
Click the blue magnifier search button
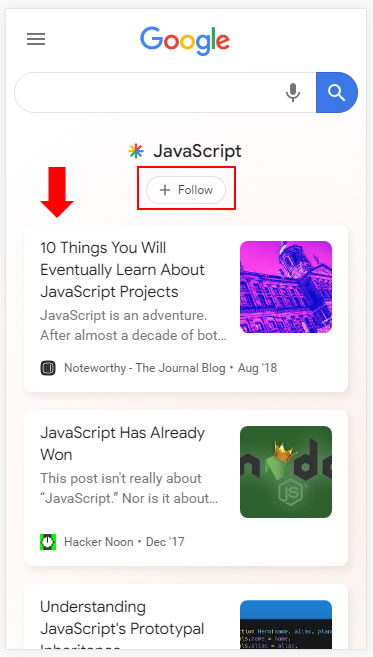coord(337,93)
